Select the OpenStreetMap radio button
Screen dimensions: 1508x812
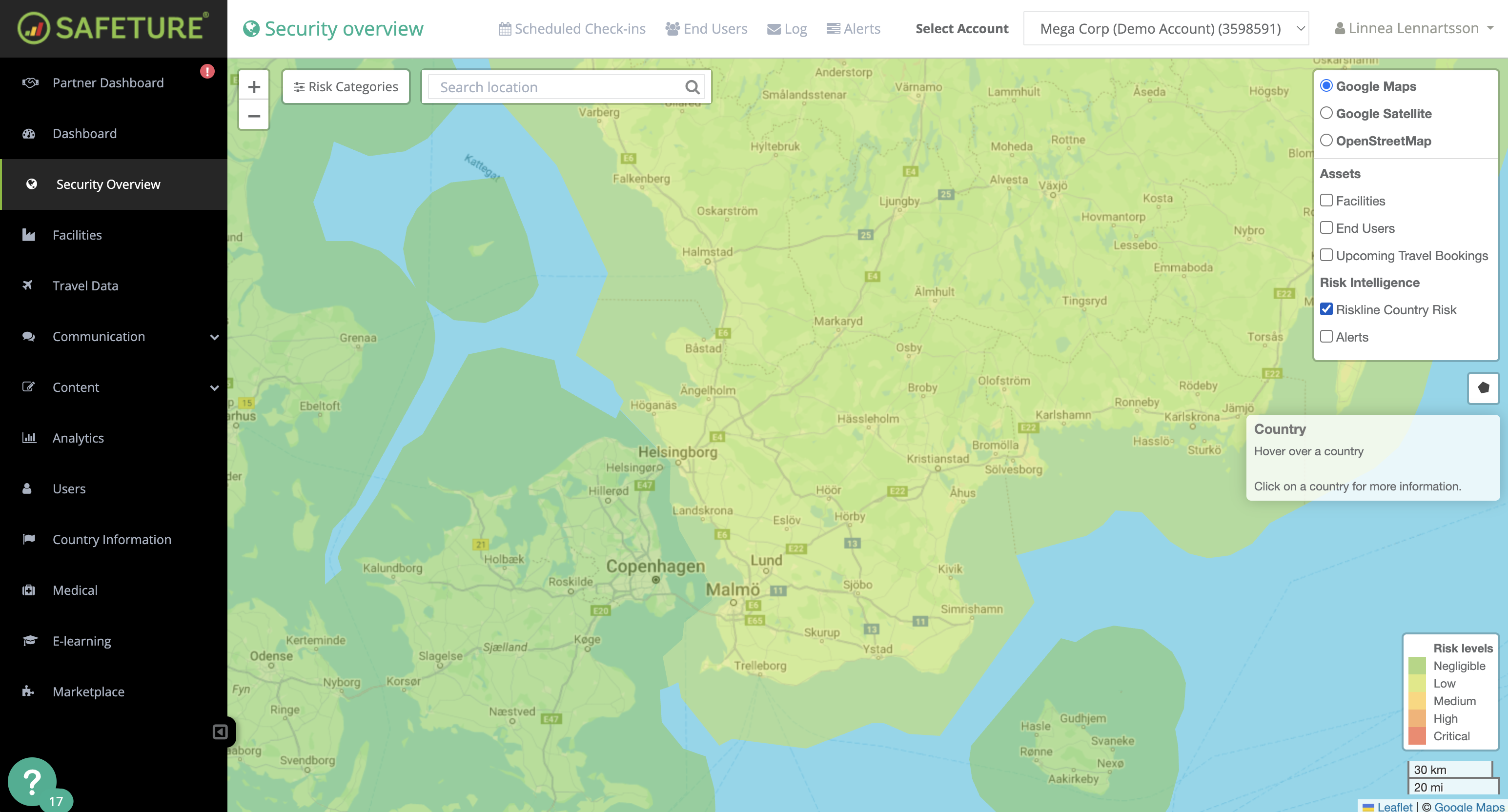pos(1326,141)
